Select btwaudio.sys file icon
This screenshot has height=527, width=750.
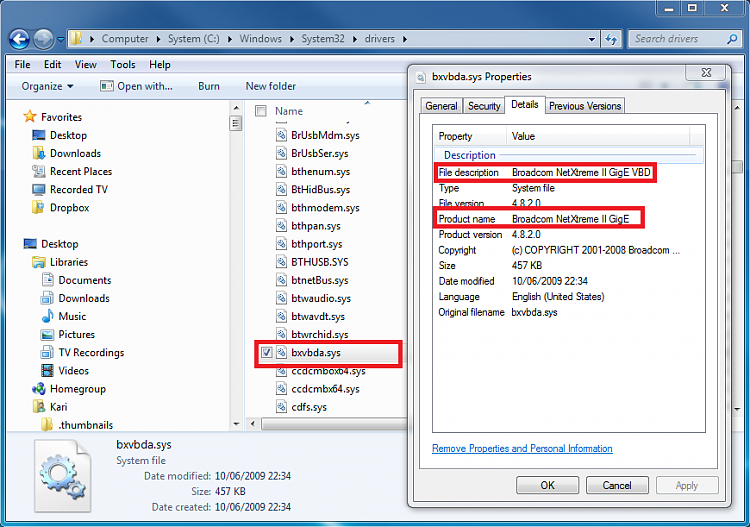click(x=281, y=298)
